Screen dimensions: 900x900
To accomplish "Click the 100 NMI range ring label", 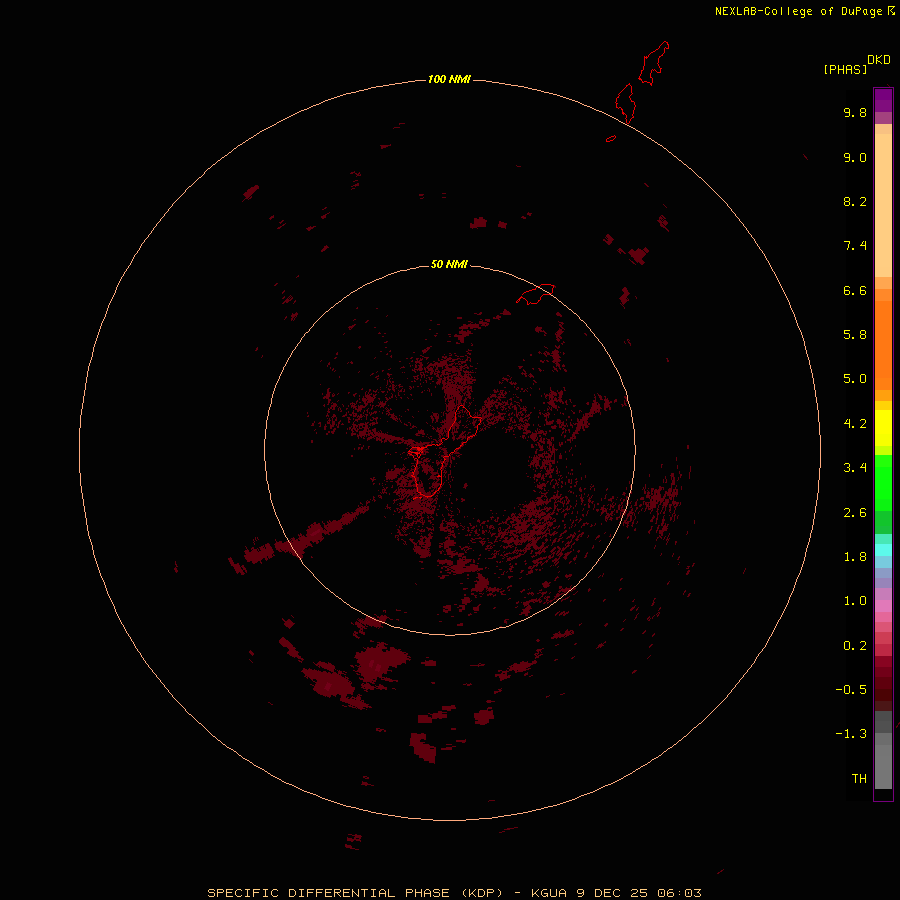I will point(449,79).
